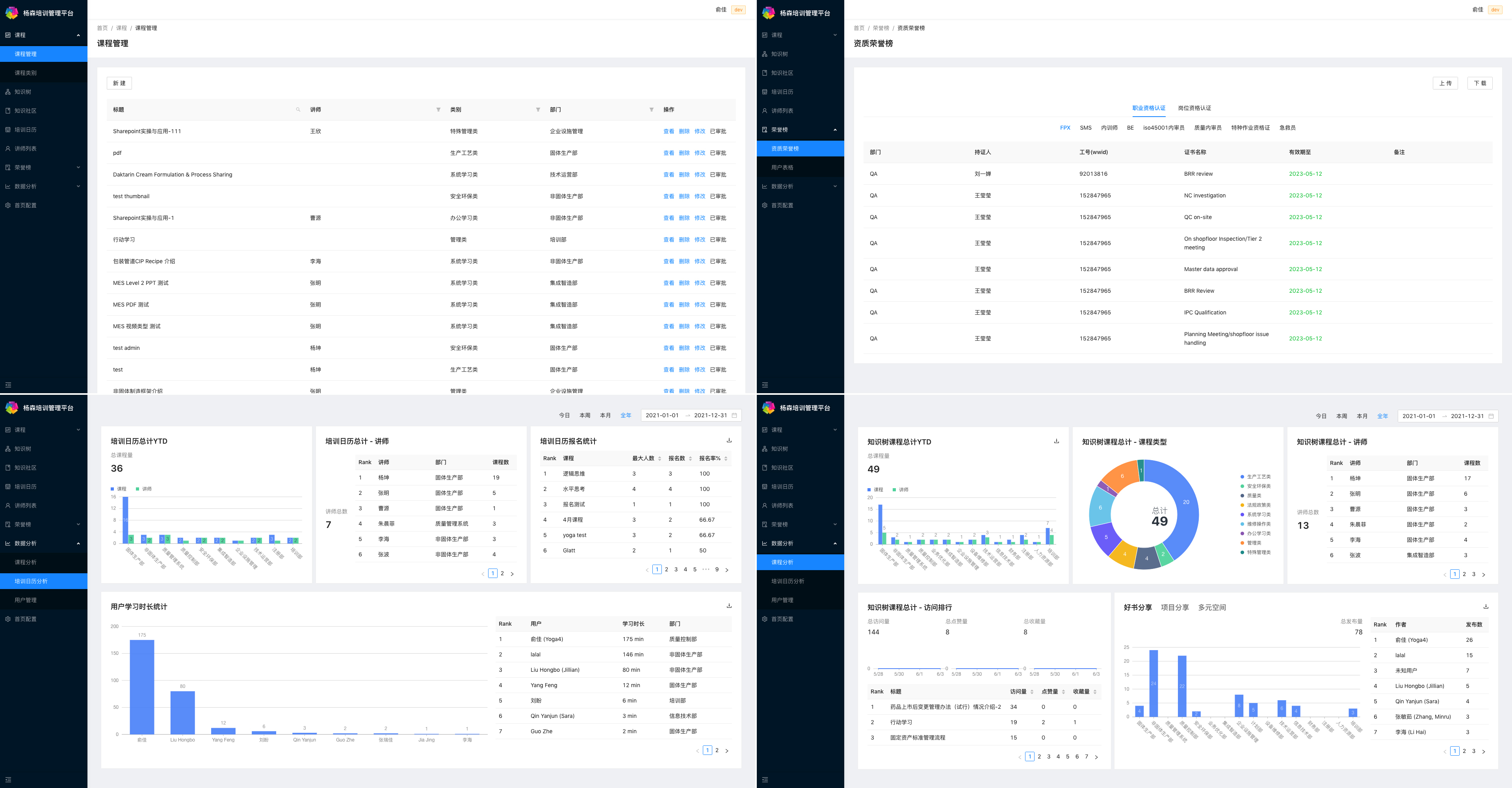Click search icon in 标题 column header
Screen dimensions: 1512x788
(x=298, y=110)
